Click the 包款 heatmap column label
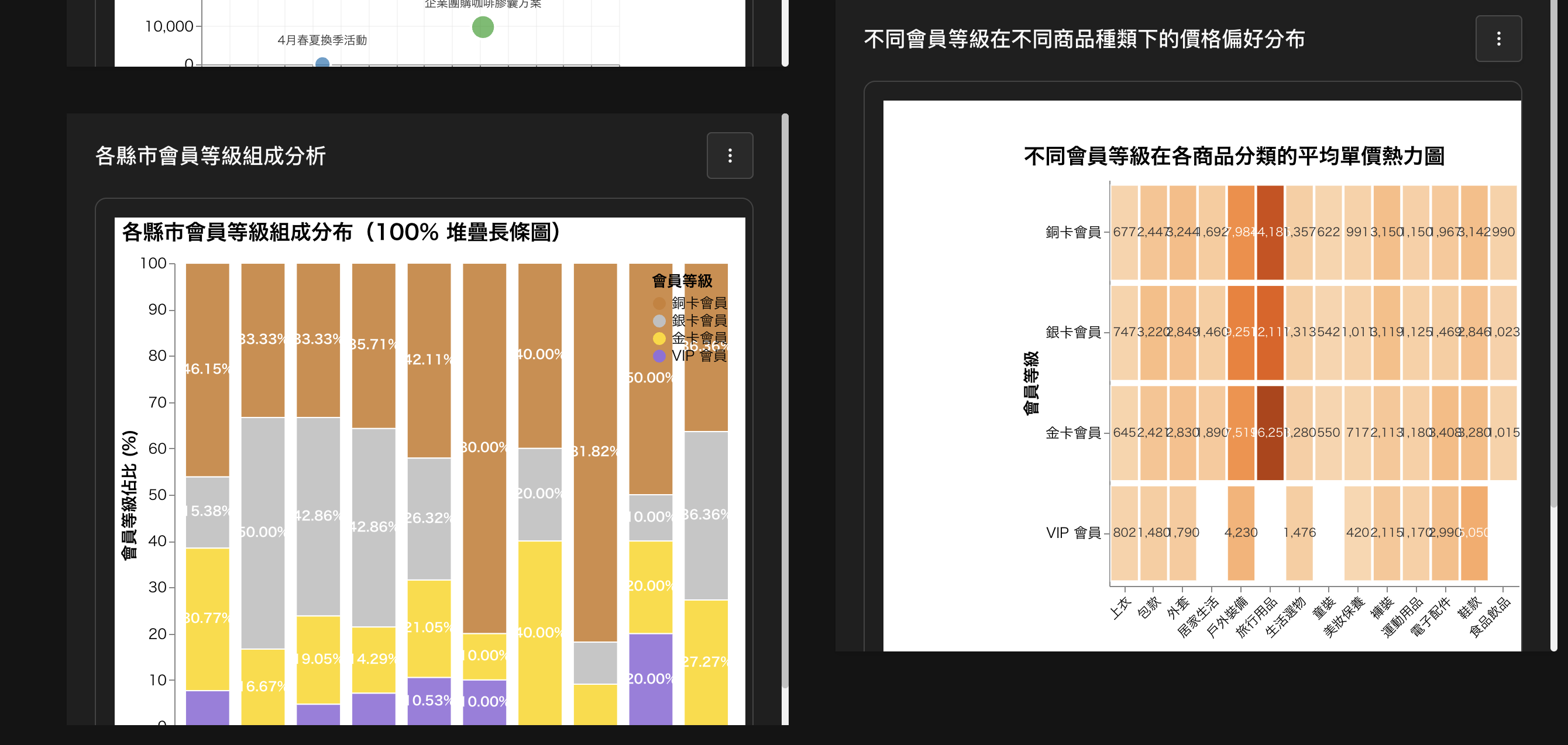The height and width of the screenshot is (745, 1568). 1149,608
